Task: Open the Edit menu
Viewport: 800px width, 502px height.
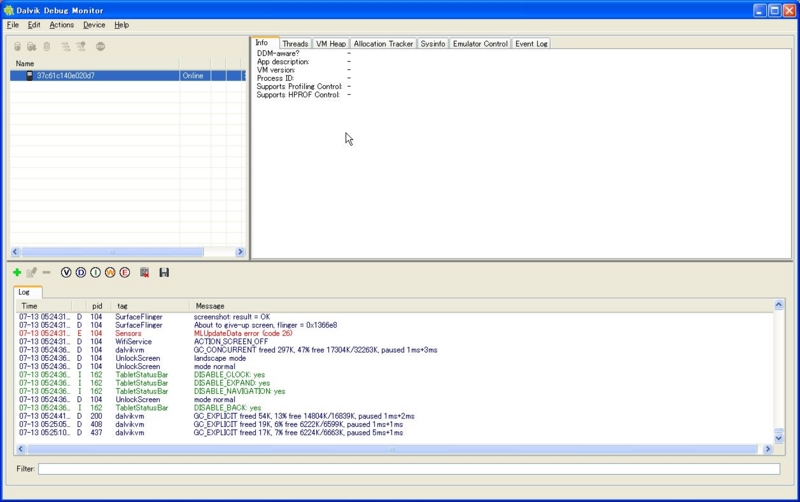Action: [34, 25]
